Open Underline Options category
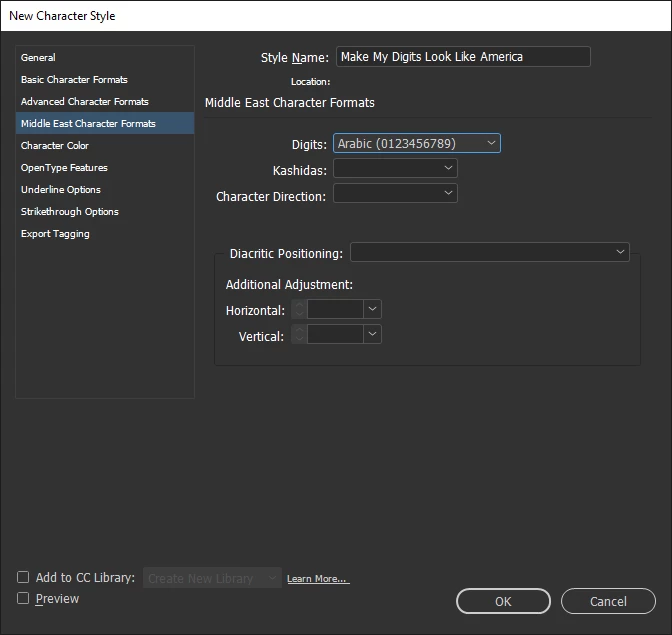 click(105, 189)
